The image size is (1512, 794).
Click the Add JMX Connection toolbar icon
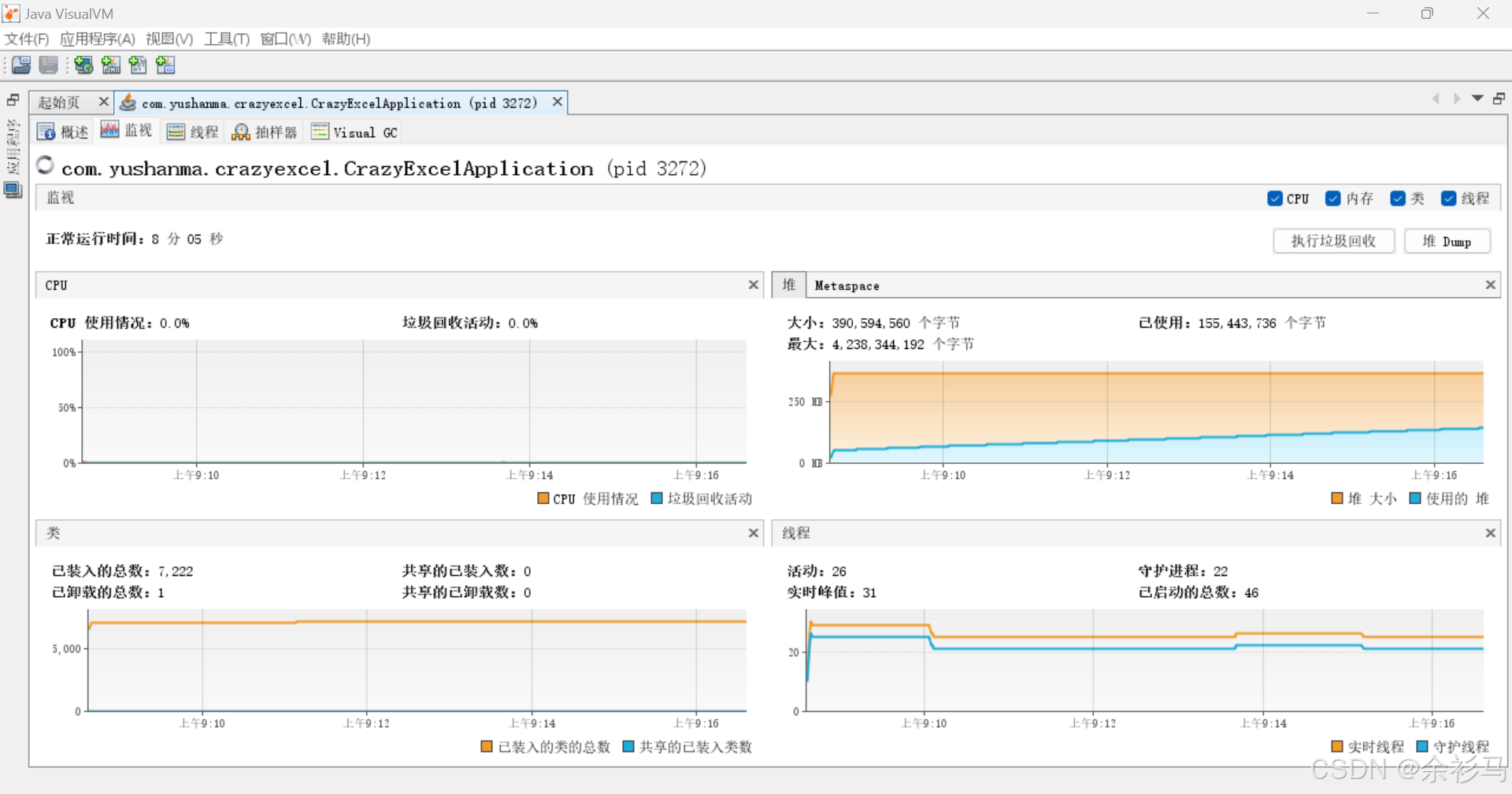point(111,65)
